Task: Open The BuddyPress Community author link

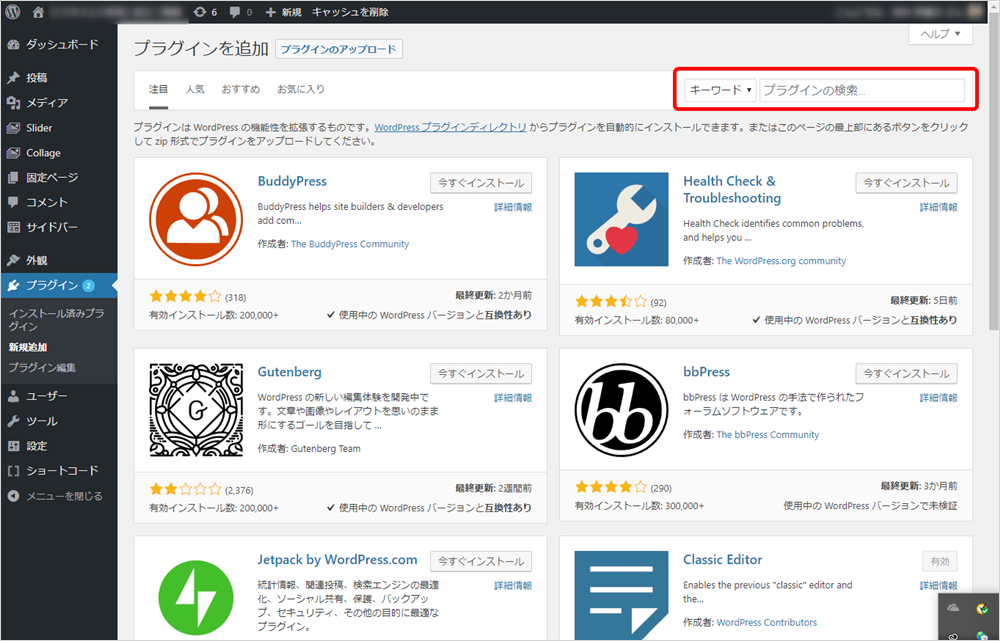Action: click(x=349, y=244)
